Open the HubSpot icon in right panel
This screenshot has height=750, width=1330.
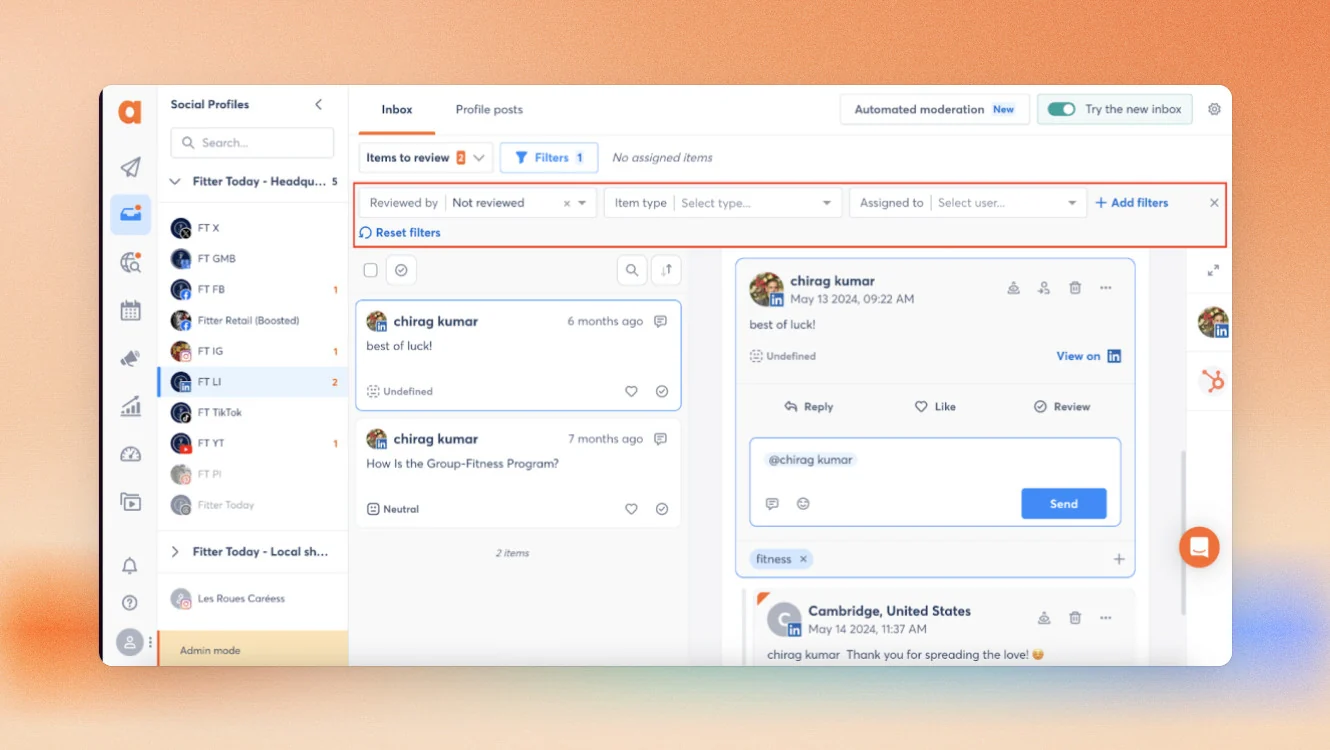tap(1213, 381)
